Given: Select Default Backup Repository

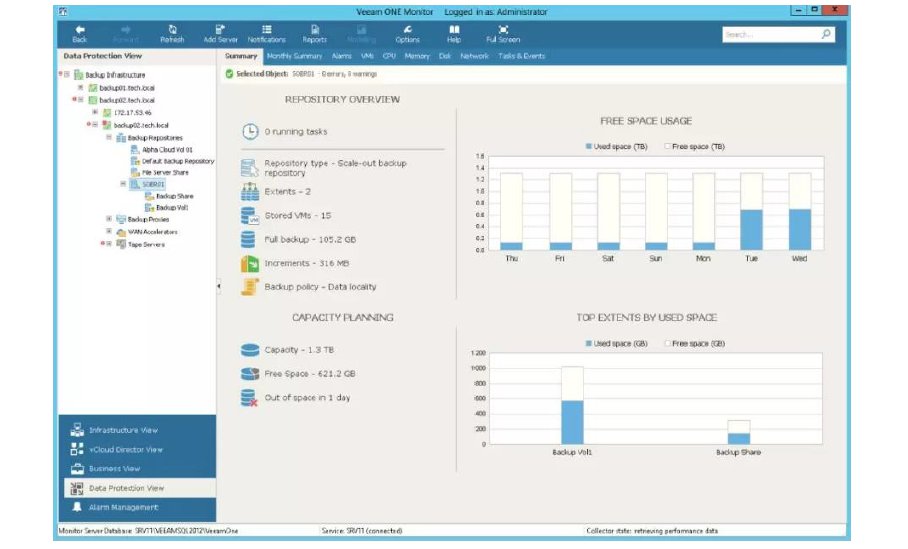Looking at the screenshot, I should [178, 161].
